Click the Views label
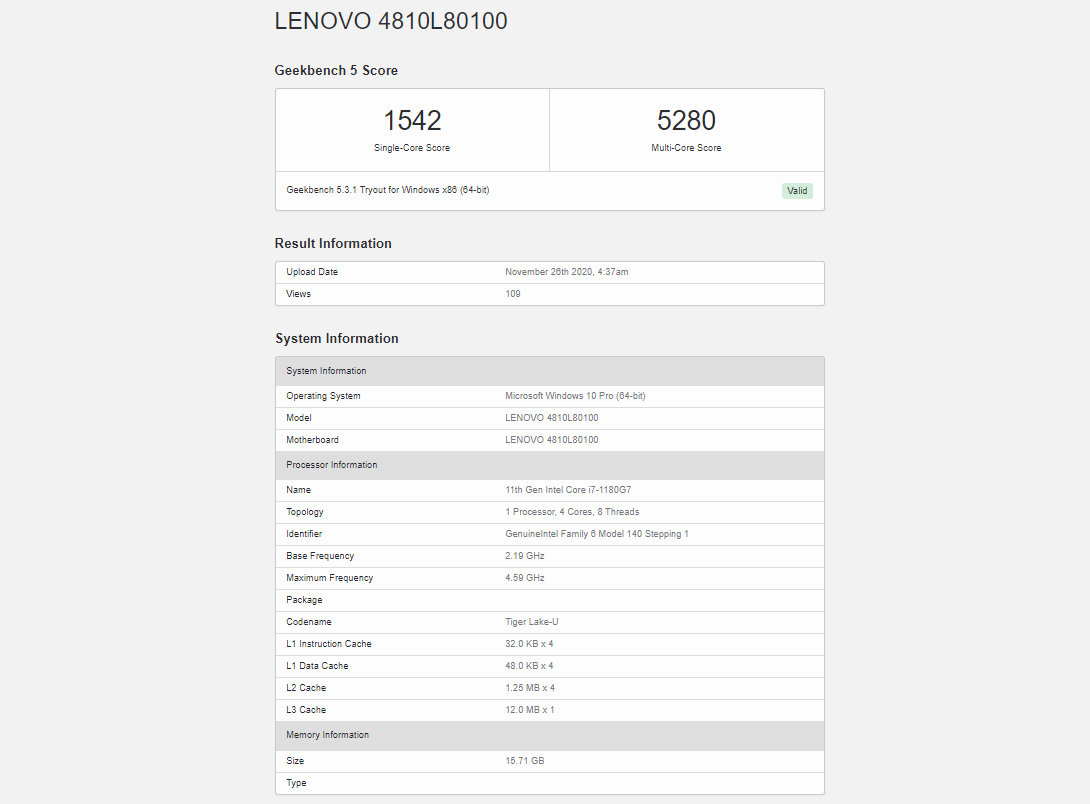The height and width of the screenshot is (804, 1090). coord(298,294)
